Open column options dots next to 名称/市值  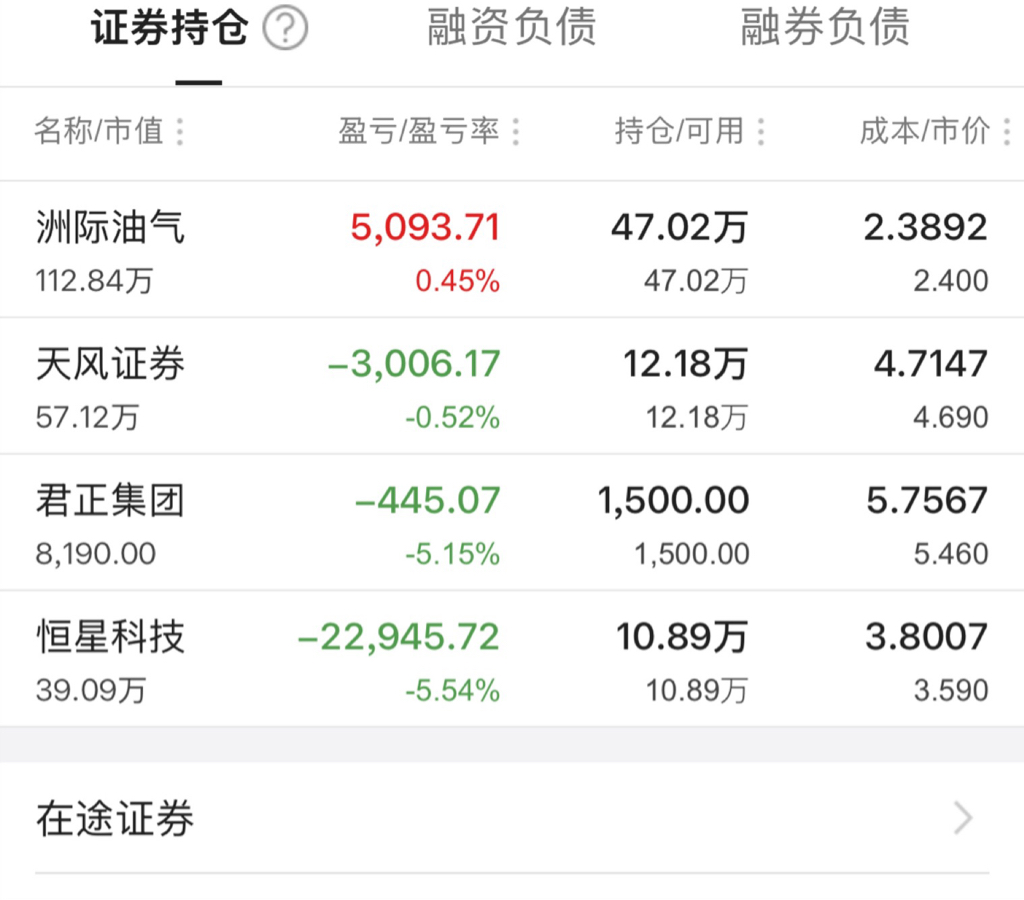[x=180, y=131]
